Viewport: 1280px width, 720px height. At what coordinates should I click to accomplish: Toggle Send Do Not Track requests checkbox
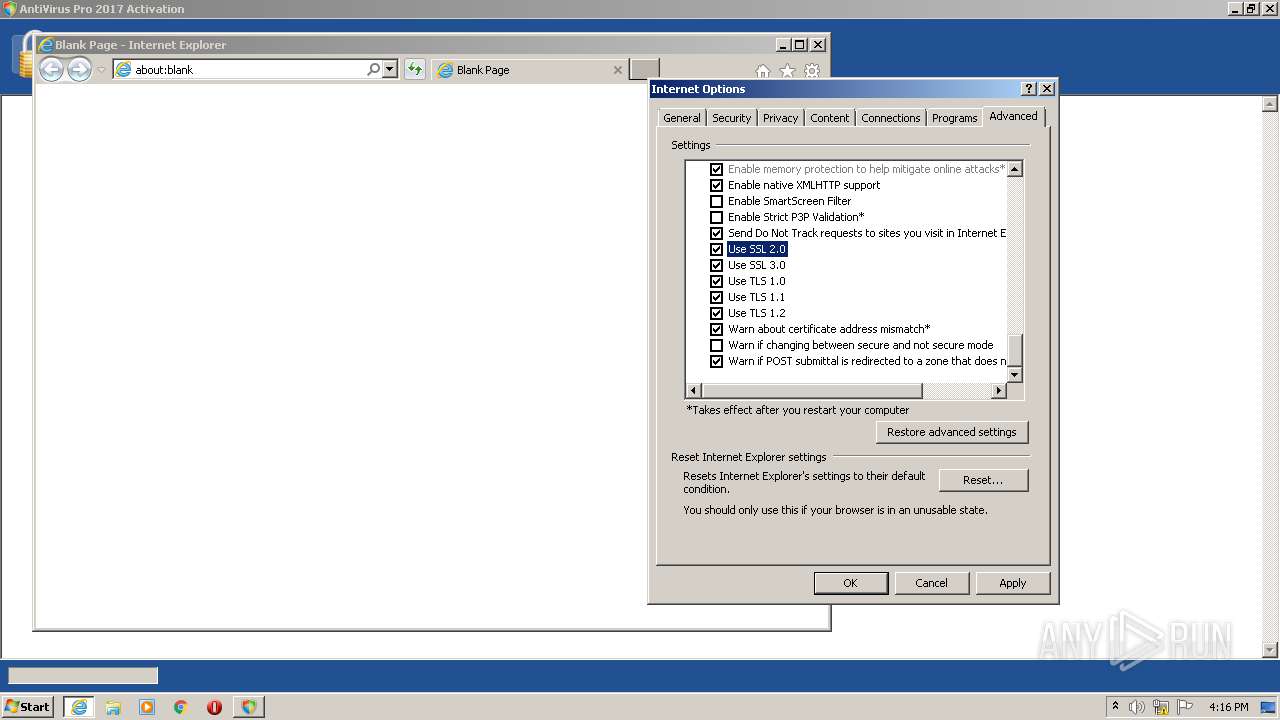(x=716, y=233)
